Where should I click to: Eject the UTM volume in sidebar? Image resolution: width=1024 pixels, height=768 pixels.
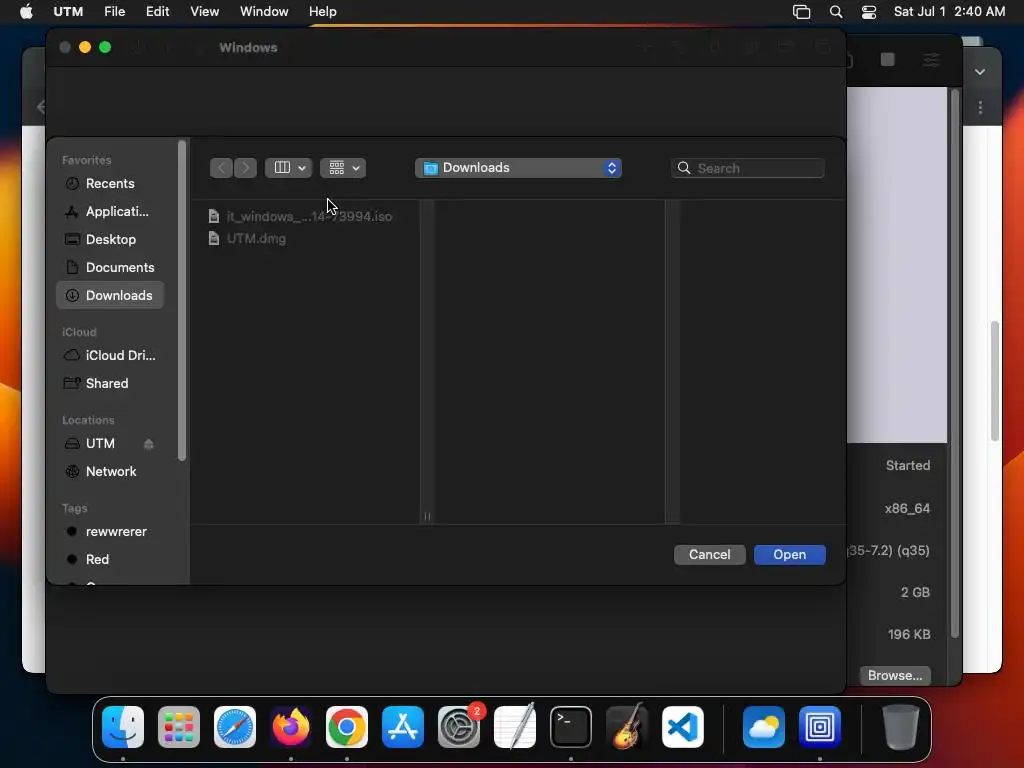148,444
